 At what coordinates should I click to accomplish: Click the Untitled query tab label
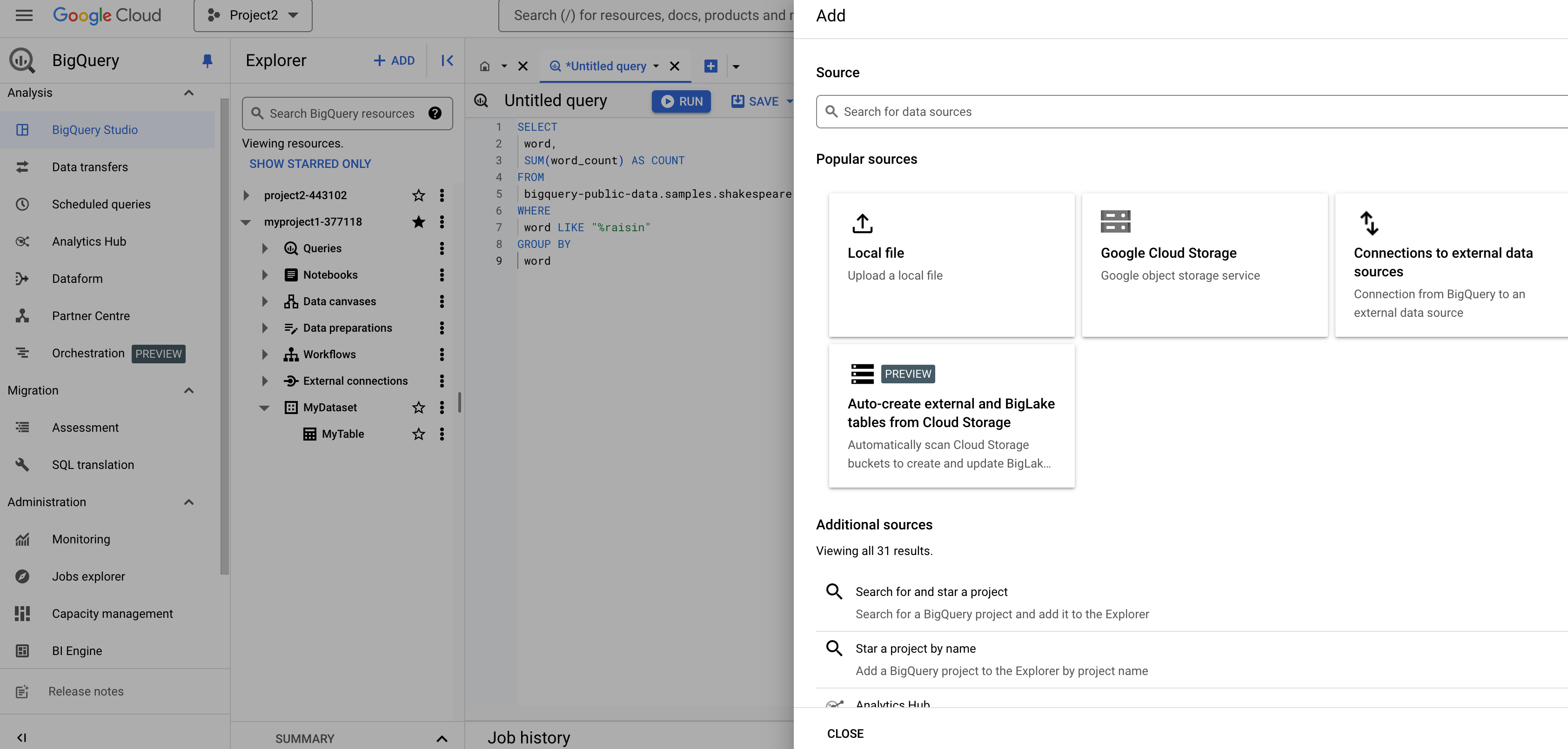(605, 65)
